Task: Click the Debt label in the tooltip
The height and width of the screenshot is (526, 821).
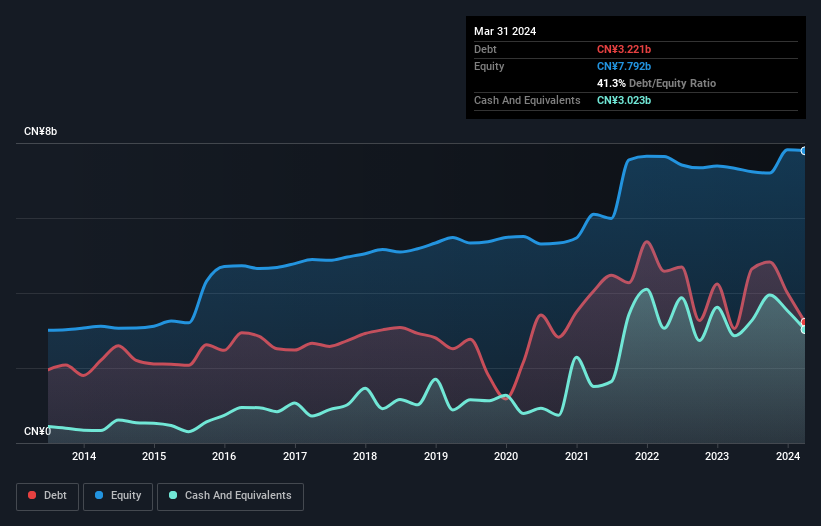Action: pyautogui.click(x=485, y=49)
